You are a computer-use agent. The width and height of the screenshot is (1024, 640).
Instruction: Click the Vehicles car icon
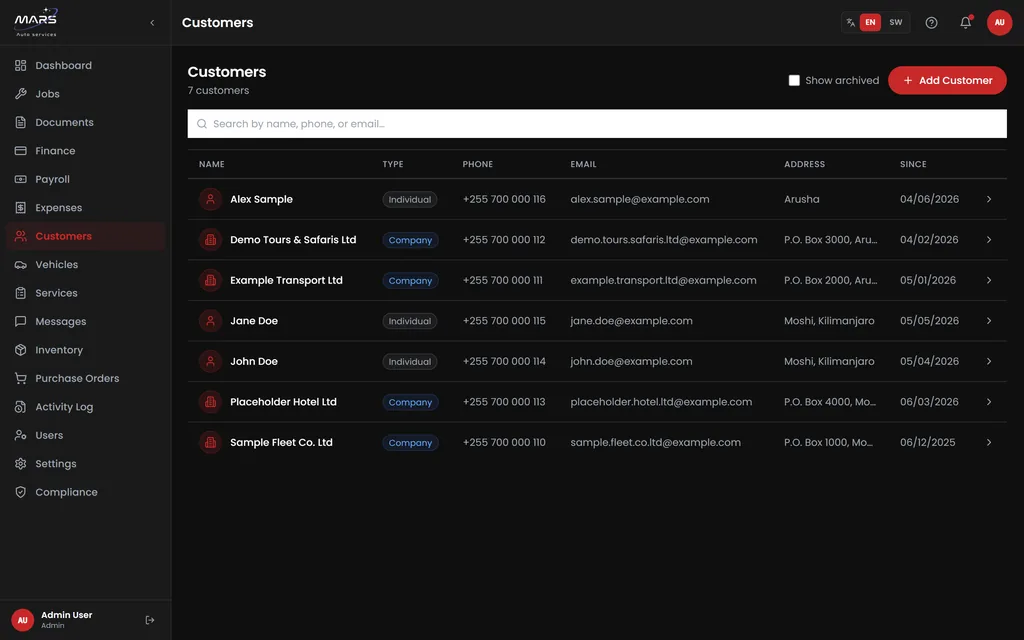point(20,264)
